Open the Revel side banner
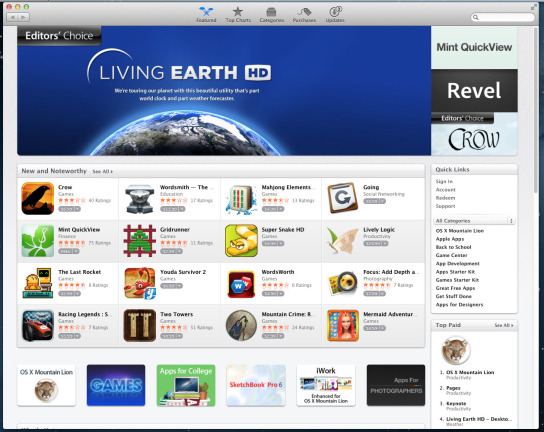 click(x=474, y=90)
